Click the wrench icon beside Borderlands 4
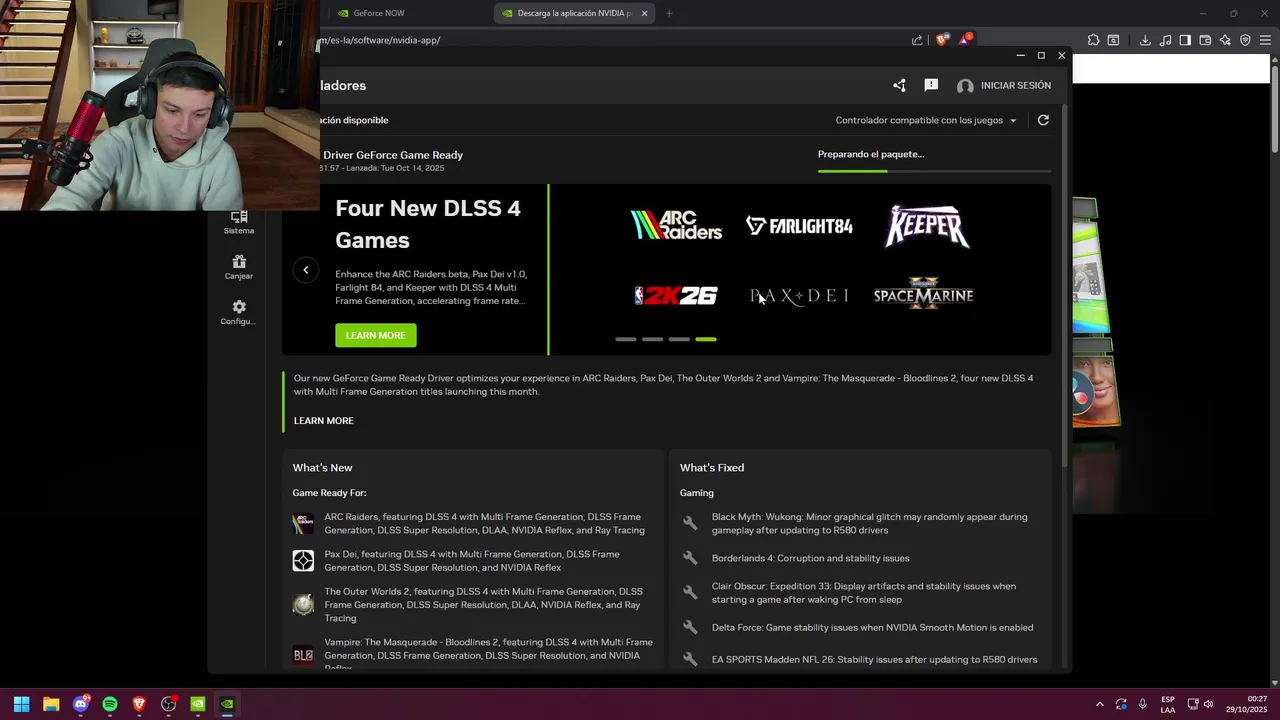 (x=690, y=558)
